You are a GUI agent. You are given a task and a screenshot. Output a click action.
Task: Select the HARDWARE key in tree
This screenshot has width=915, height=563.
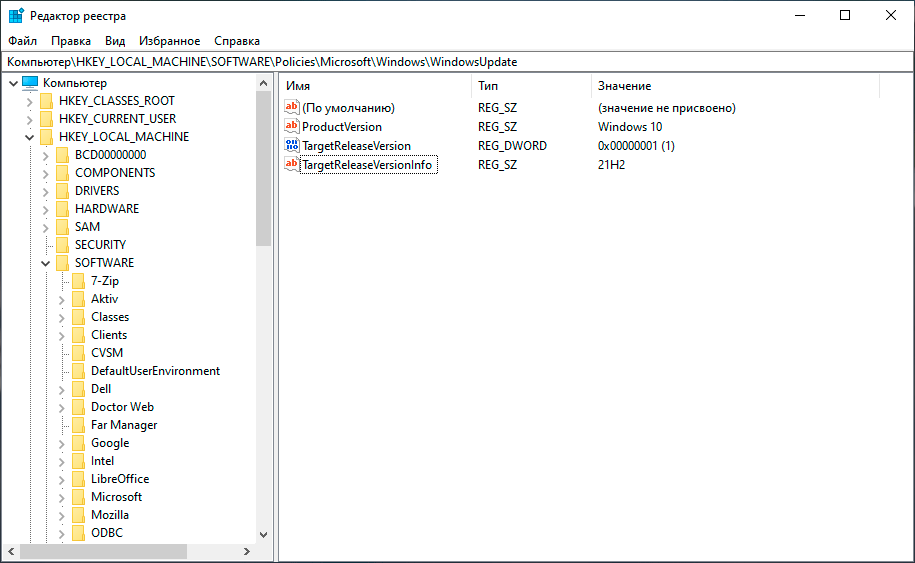pyautogui.click(x=107, y=209)
